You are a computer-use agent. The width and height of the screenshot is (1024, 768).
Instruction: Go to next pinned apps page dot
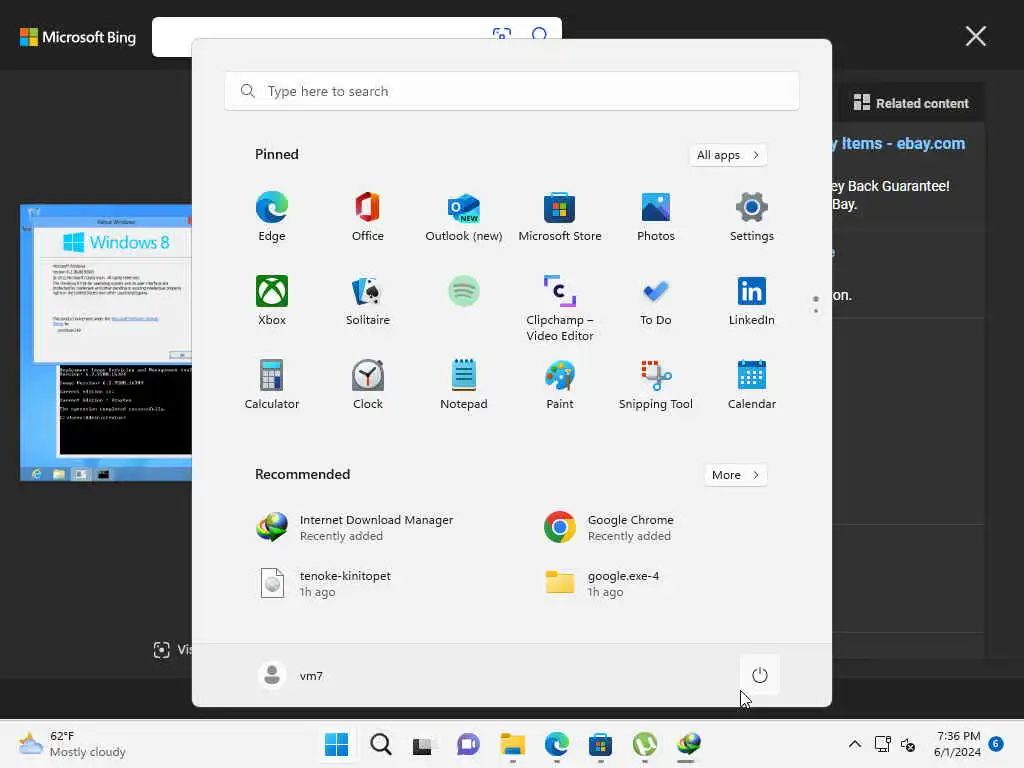coord(816,311)
